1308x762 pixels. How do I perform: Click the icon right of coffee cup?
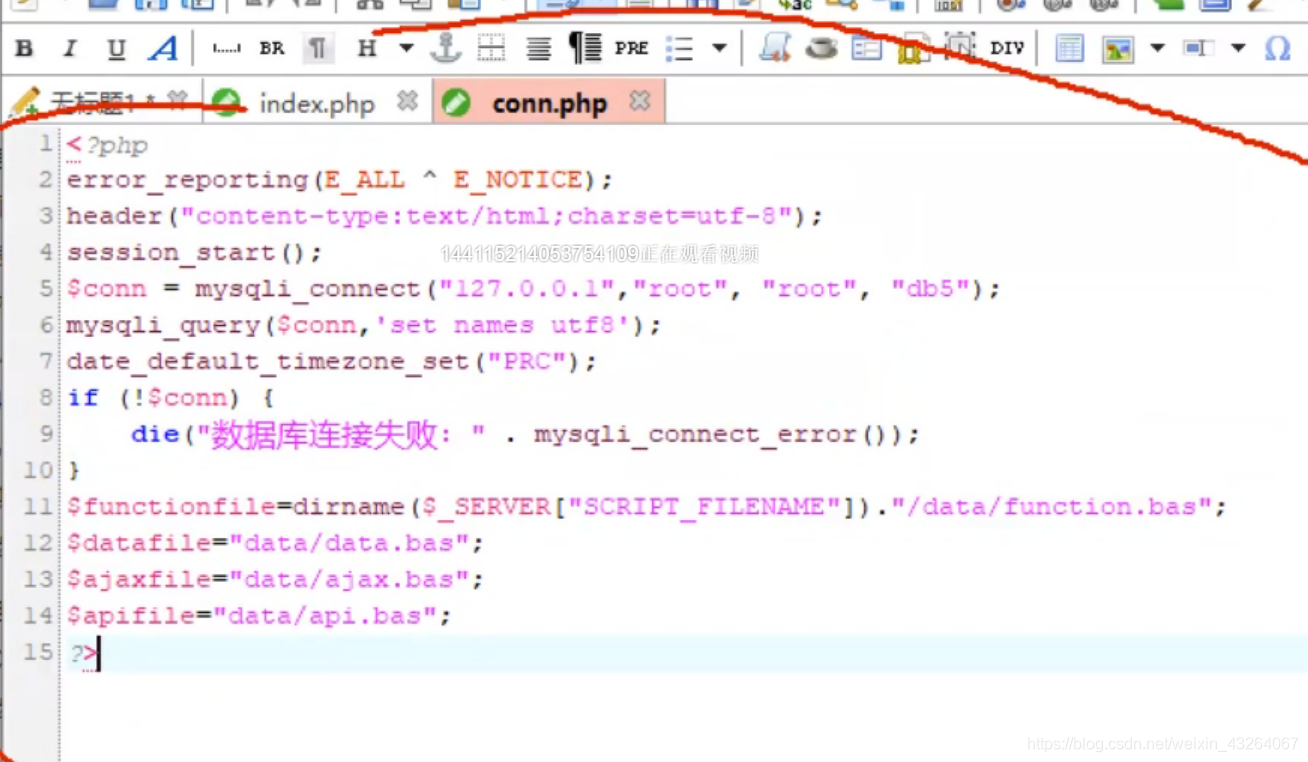point(867,48)
